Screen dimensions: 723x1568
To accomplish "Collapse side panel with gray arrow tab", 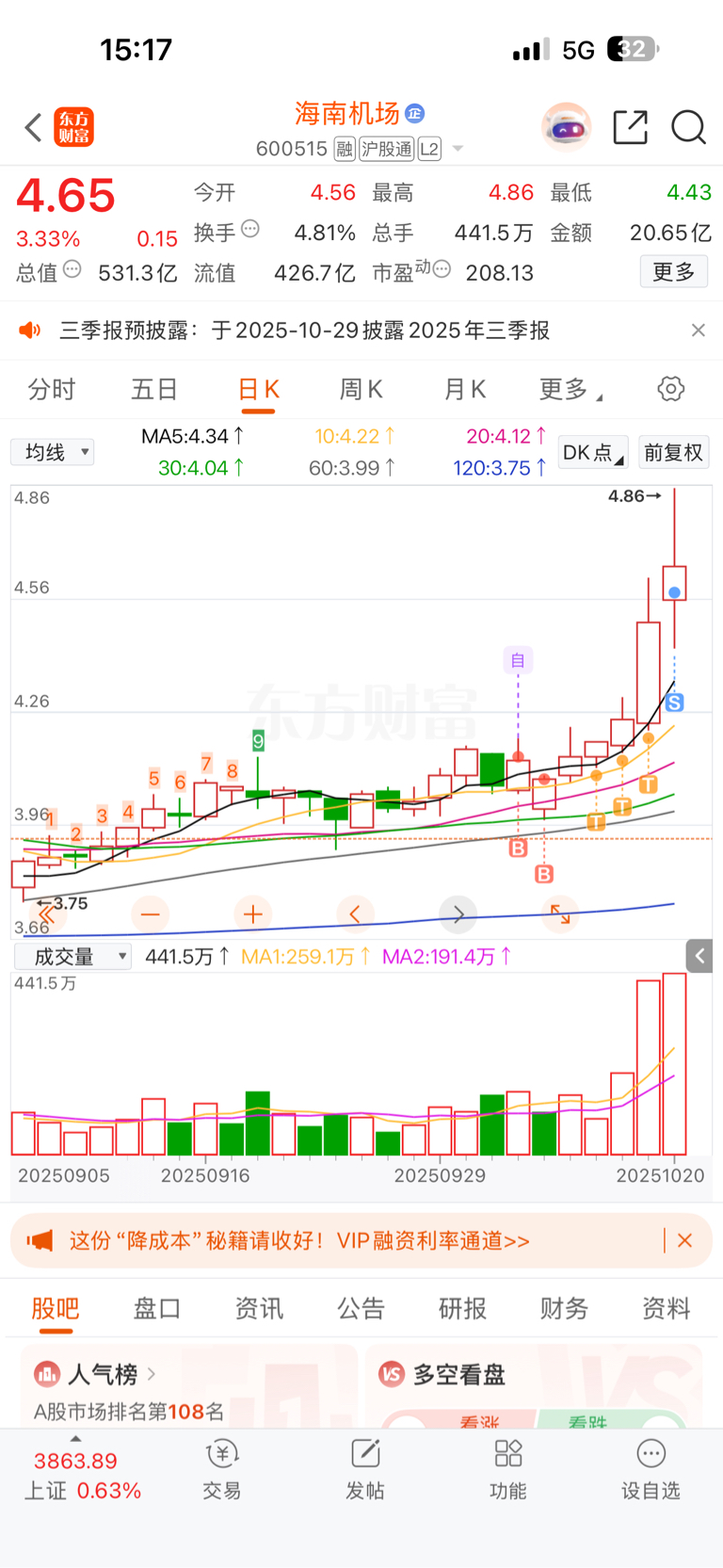I will click(699, 957).
